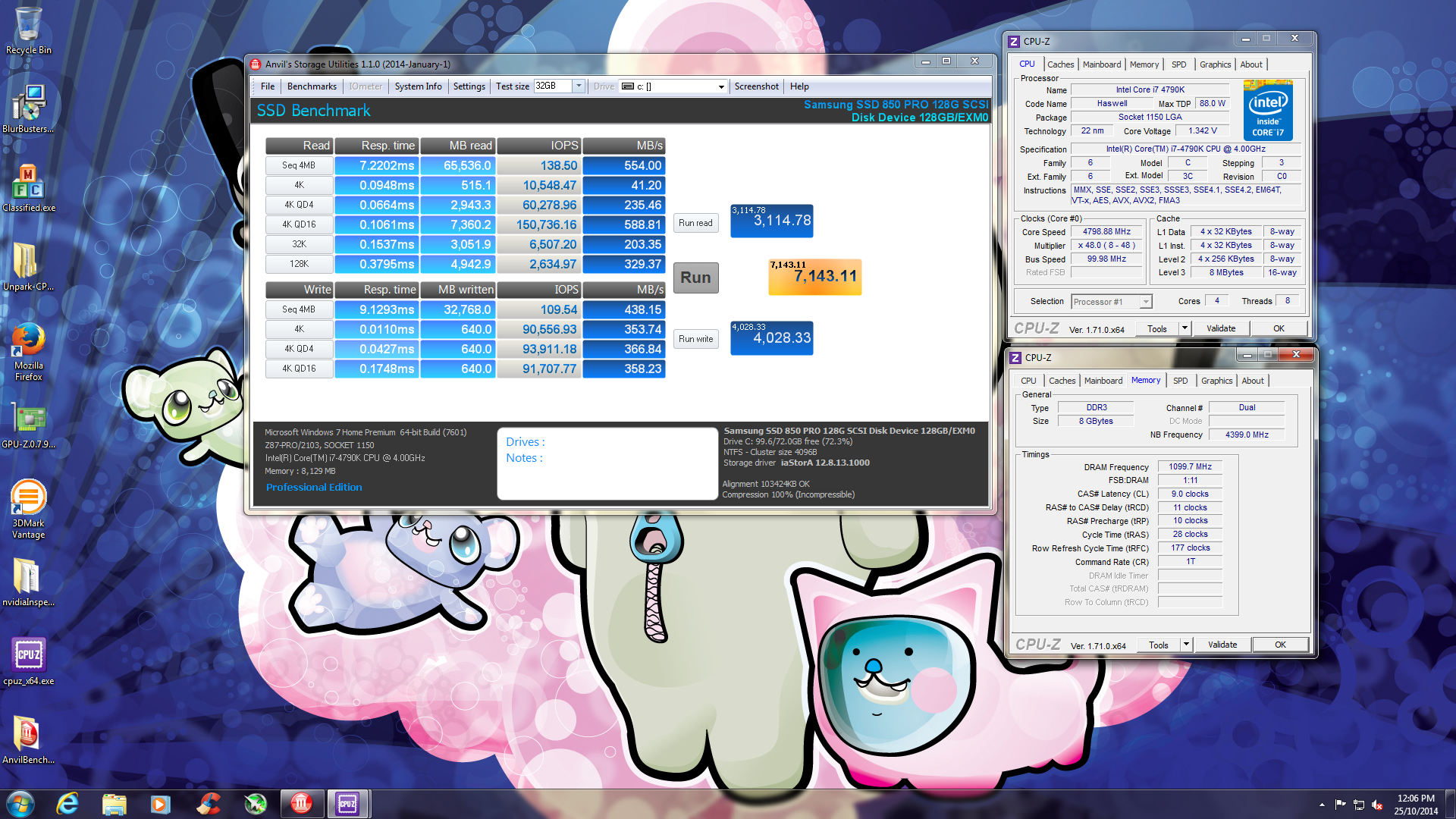1456x819 pixels.
Task: Click the Run read button
Action: 695,223
